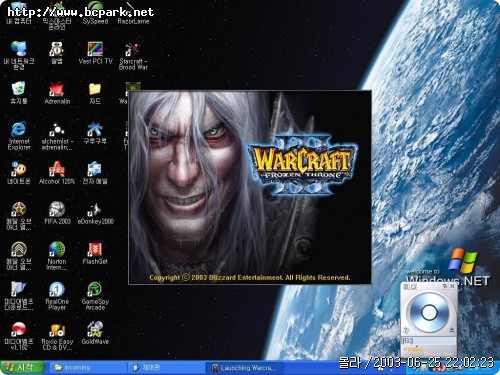
Task: Select the Adrenalin desktop shortcut
Action: point(57,93)
